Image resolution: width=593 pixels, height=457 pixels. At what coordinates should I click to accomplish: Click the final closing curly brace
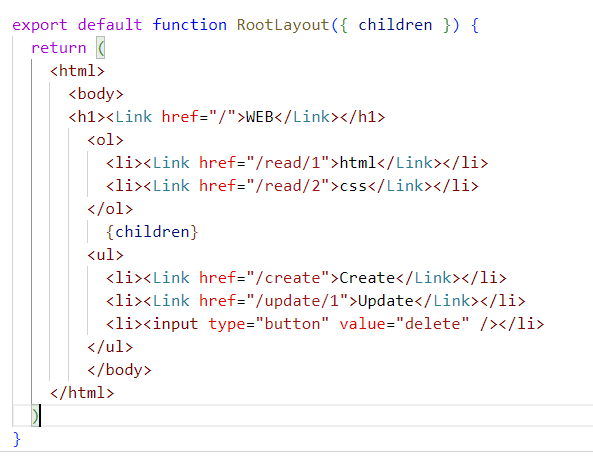tap(17, 439)
